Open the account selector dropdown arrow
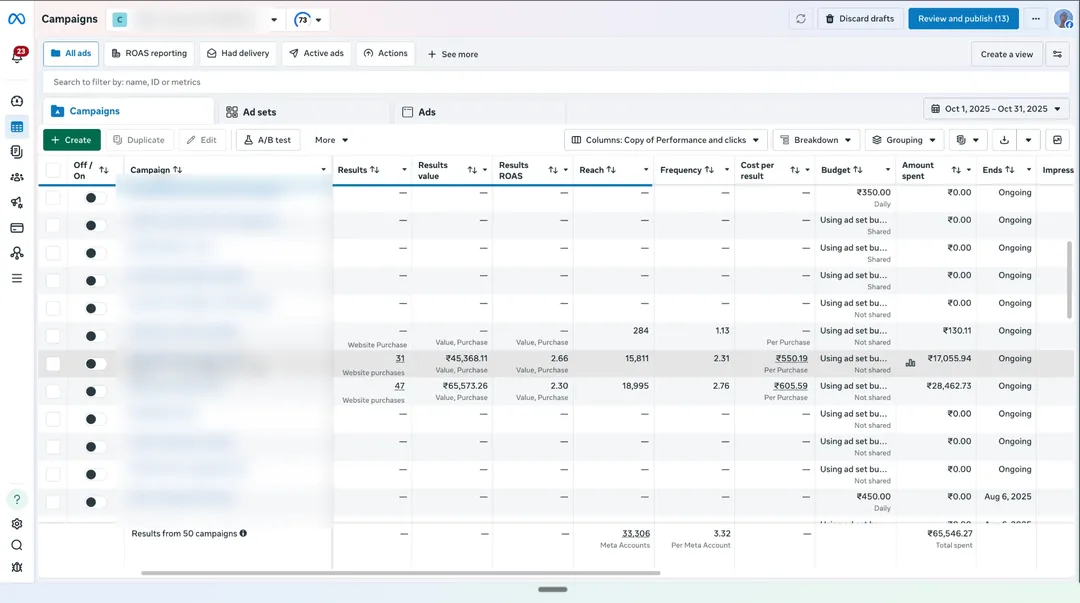This screenshot has height=603, width=1080. coord(274,19)
